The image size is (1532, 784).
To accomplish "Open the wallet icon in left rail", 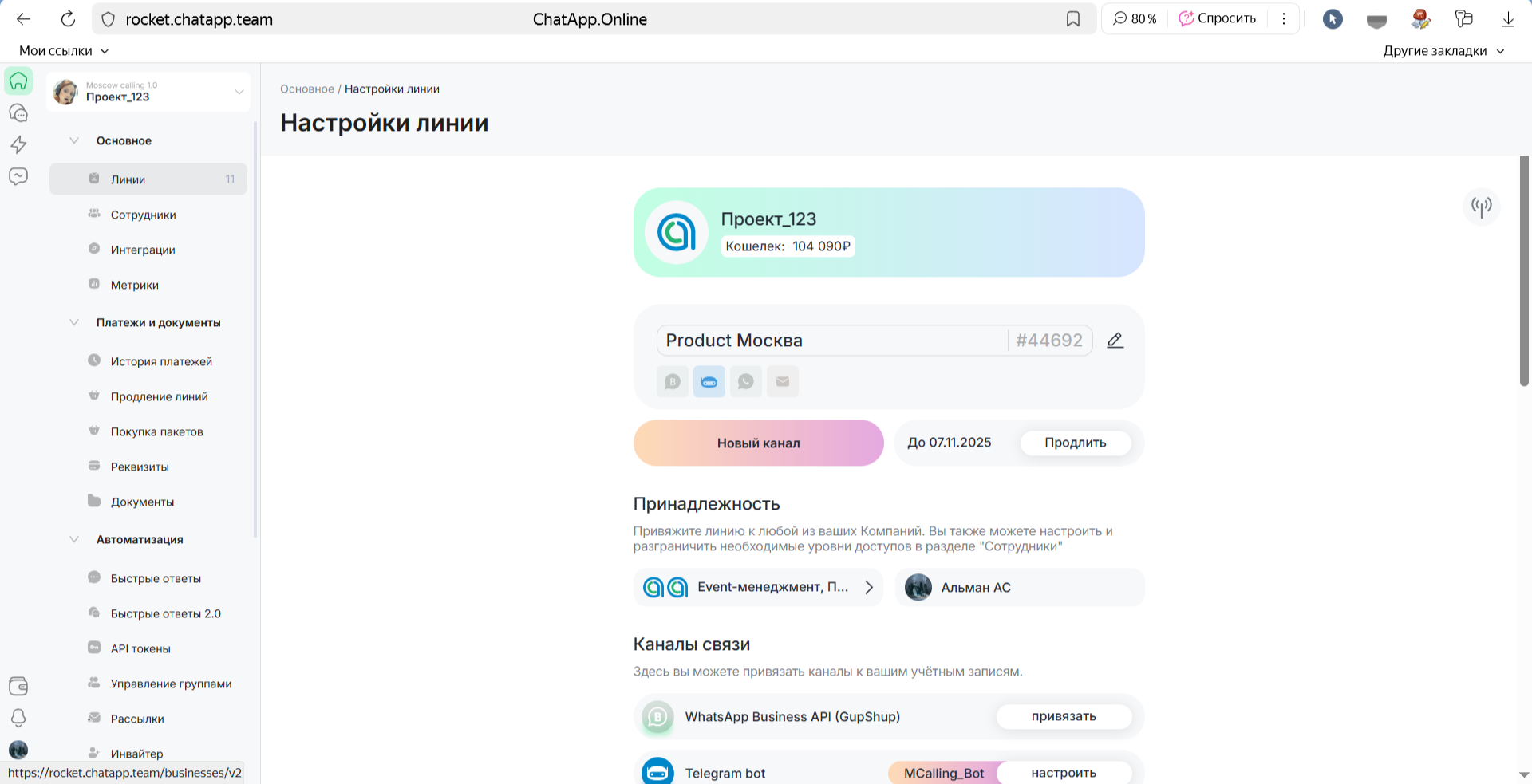I will click(x=18, y=686).
